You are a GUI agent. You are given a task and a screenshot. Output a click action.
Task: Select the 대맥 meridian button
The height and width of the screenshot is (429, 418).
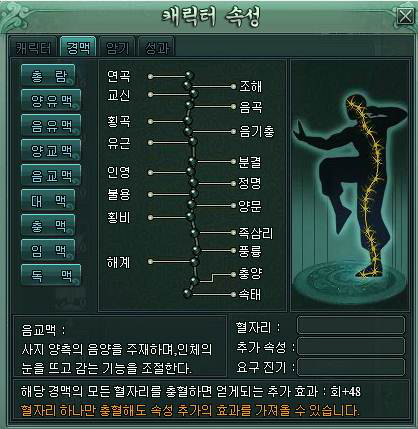click(x=49, y=201)
